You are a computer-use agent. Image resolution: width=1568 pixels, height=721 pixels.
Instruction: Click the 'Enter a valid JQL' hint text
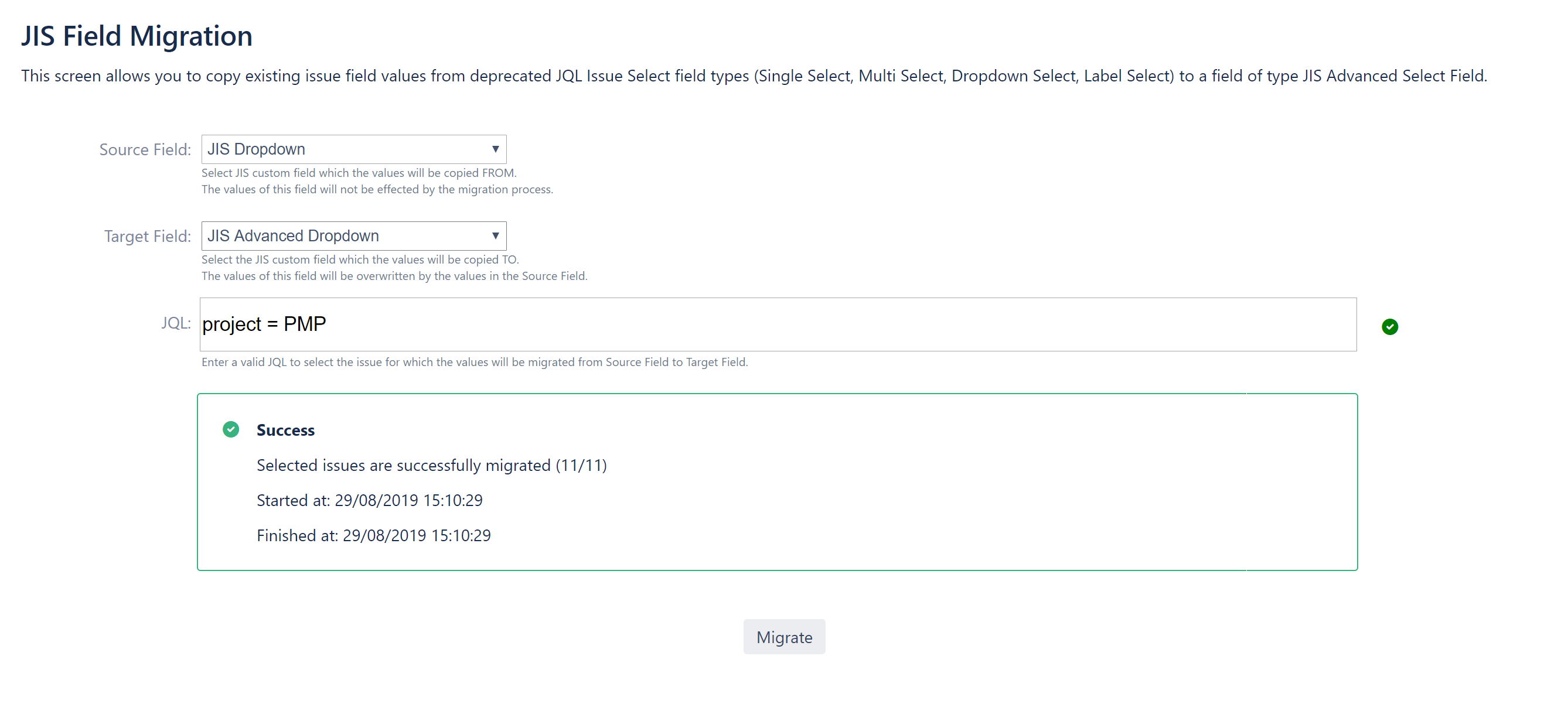[x=475, y=362]
